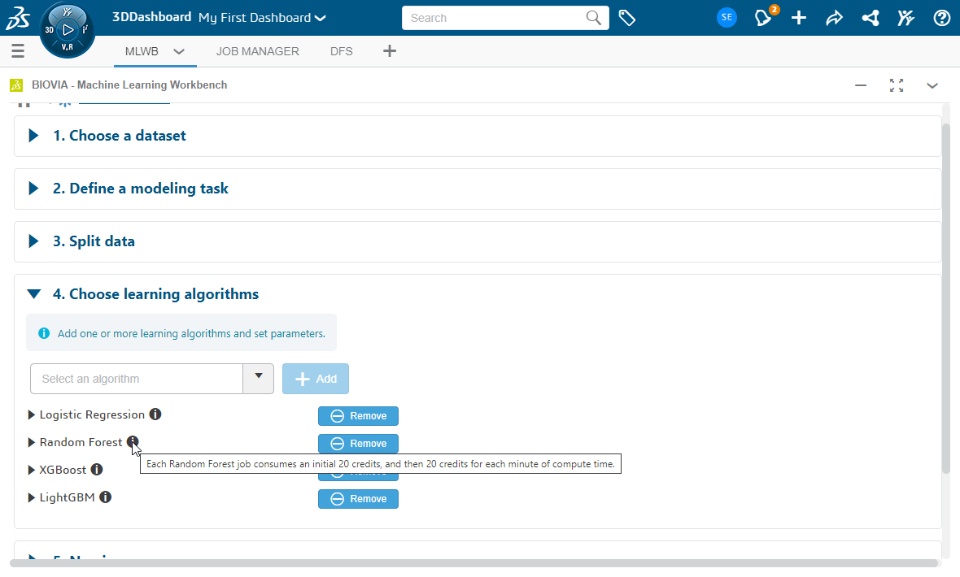Expand section 1. Choose a dataset
The width and height of the screenshot is (960, 577).
point(33,135)
